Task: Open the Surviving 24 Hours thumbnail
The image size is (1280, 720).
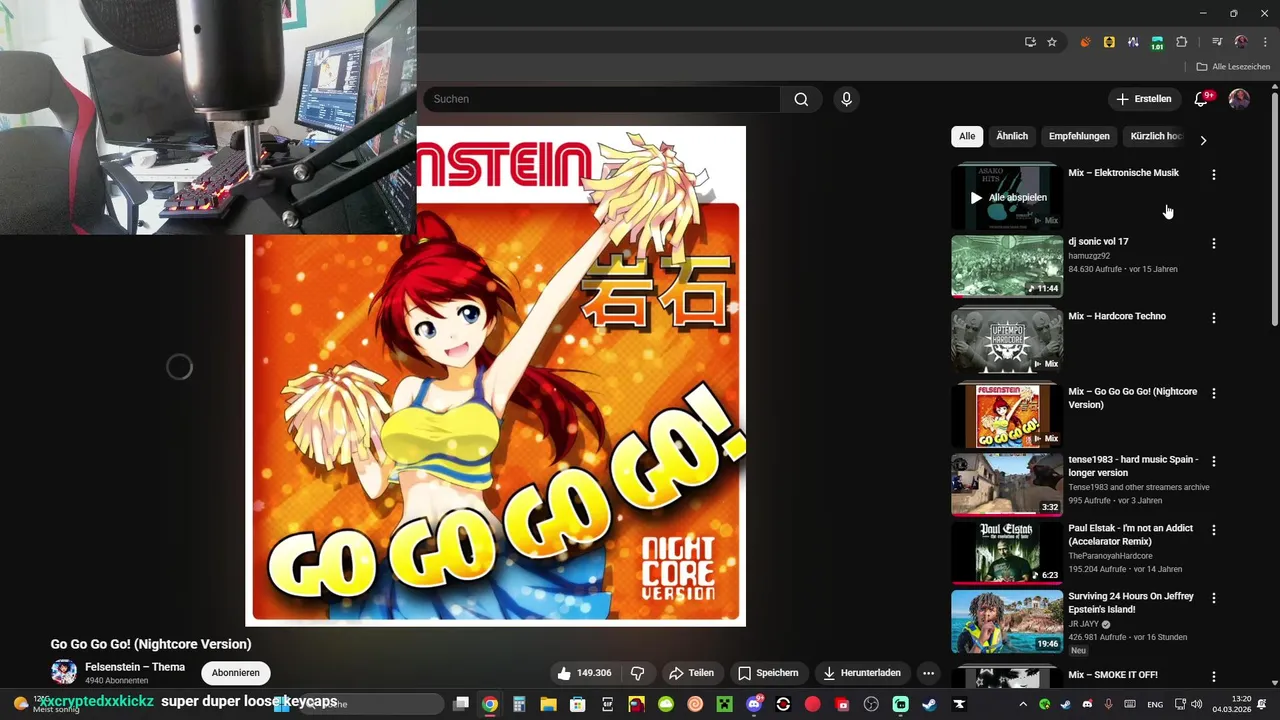Action: [x=1007, y=621]
